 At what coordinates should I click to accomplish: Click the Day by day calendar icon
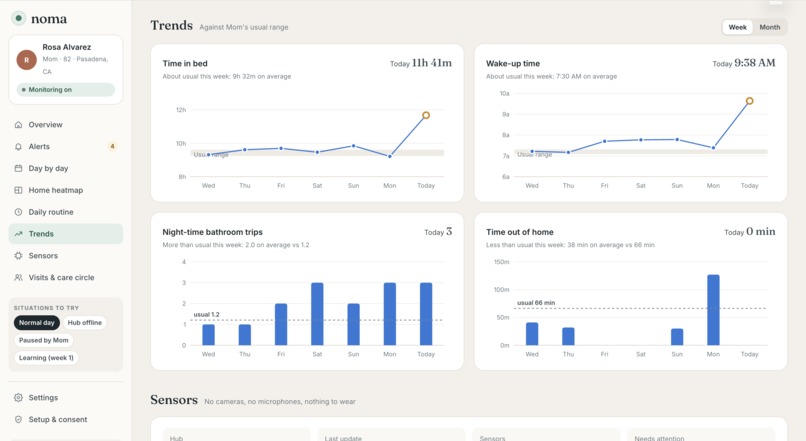[19, 168]
